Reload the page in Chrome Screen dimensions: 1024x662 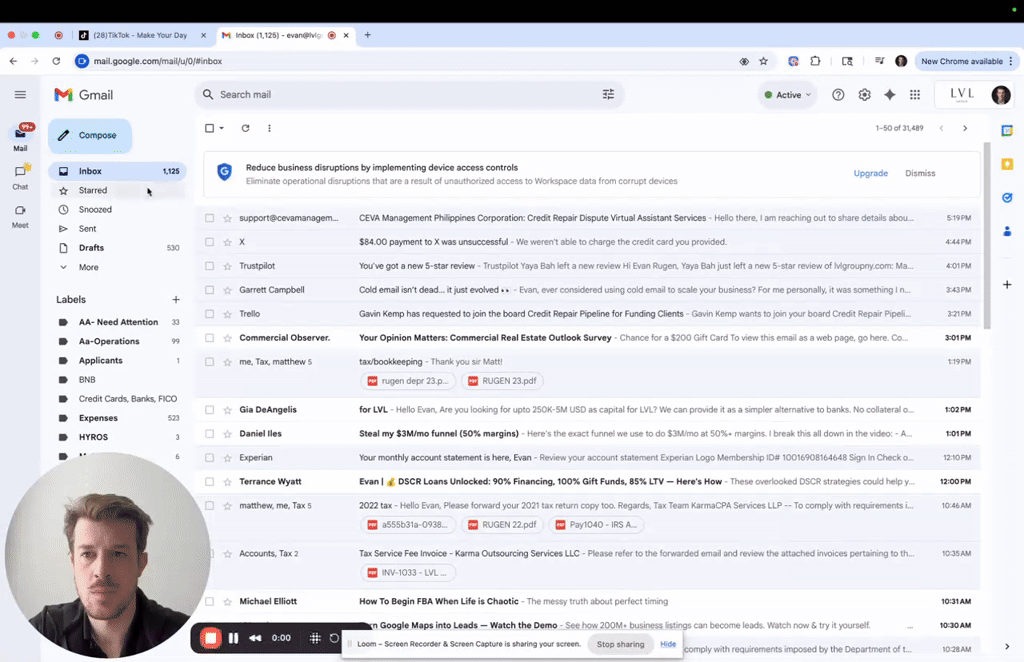[56, 61]
